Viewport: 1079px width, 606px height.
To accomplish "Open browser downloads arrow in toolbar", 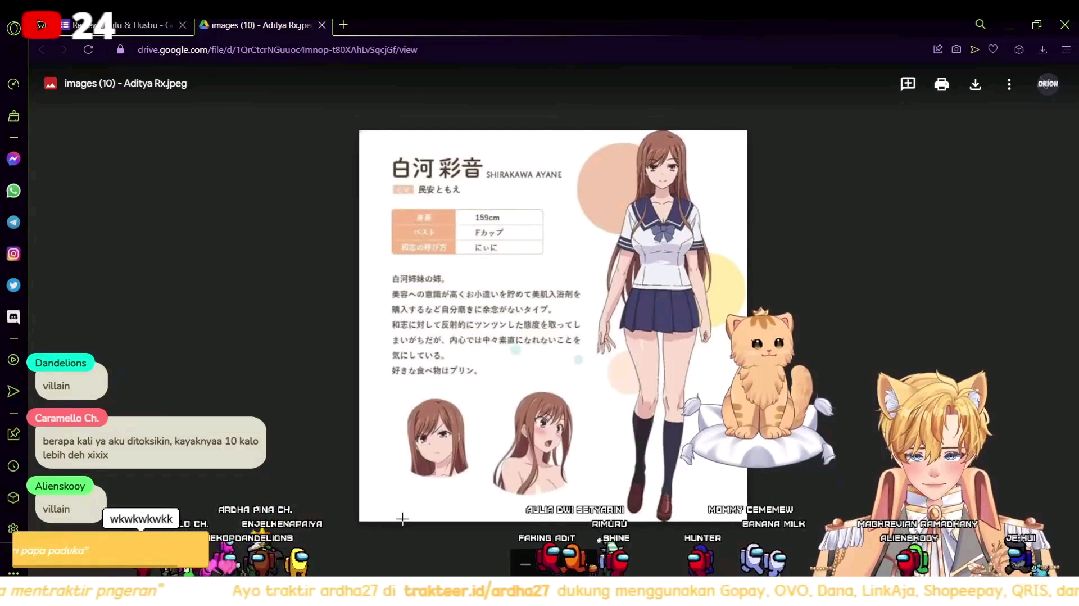I will pos(1043,50).
